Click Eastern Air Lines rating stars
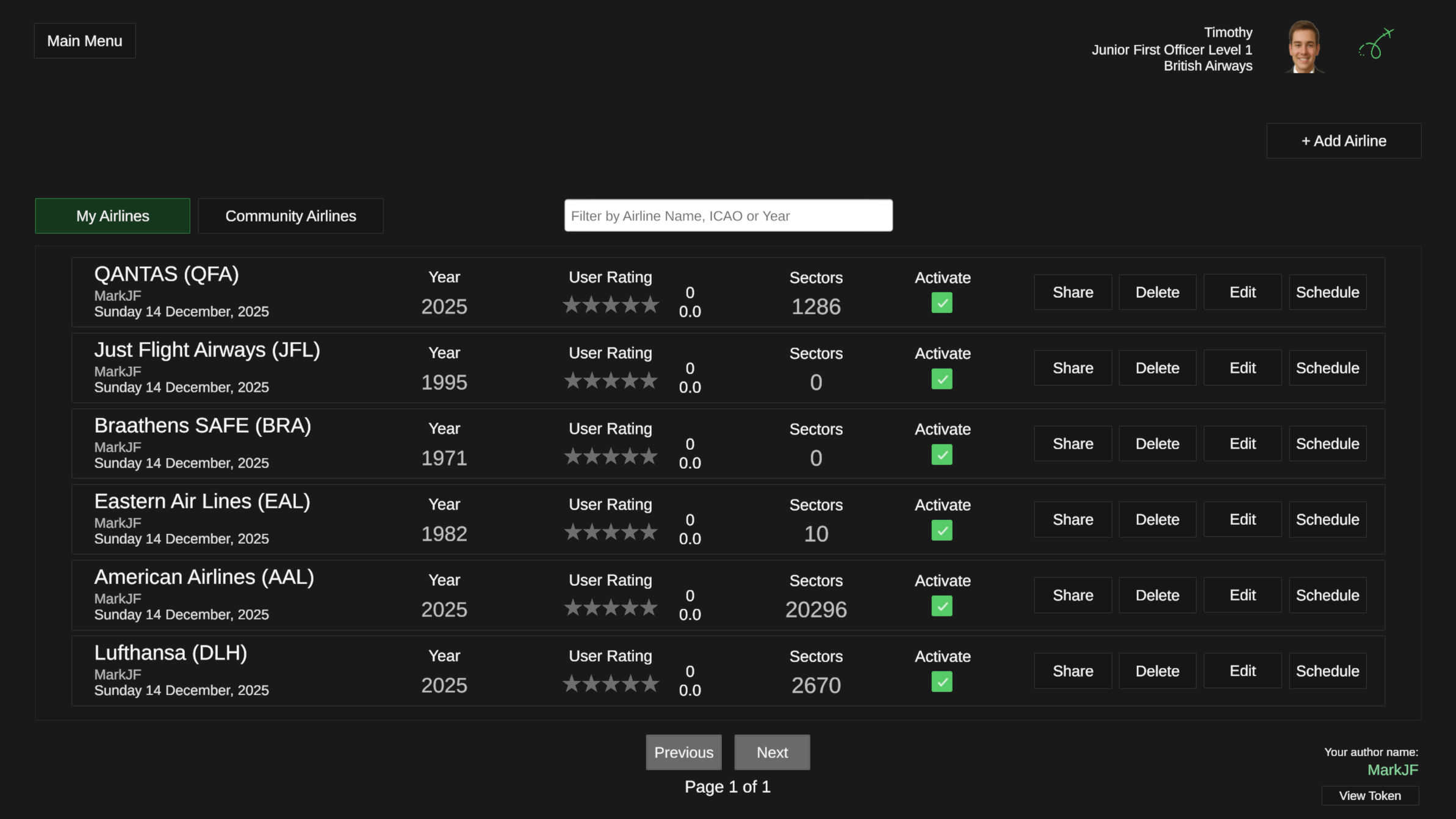1456x819 pixels. click(610, 532)
